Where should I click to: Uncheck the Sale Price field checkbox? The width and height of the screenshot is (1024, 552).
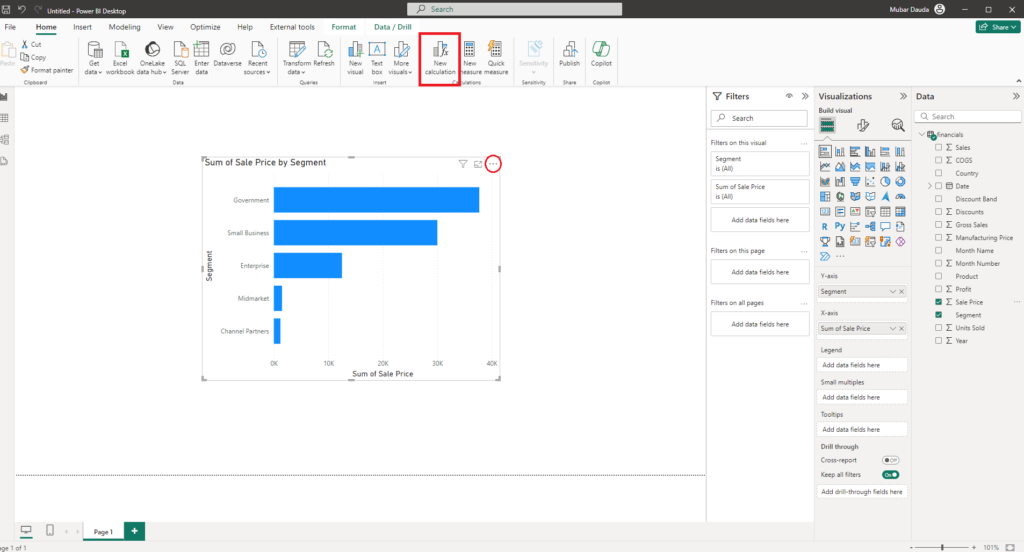coord(938,302)
